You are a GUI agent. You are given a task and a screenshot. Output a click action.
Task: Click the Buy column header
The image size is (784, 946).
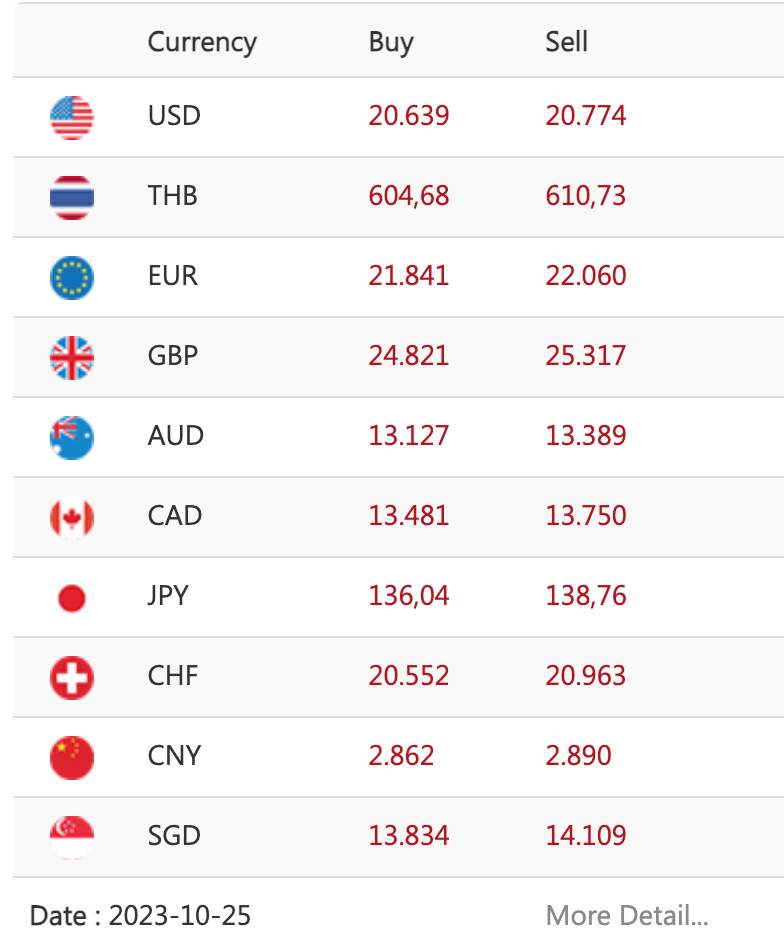tap(391, 42)
